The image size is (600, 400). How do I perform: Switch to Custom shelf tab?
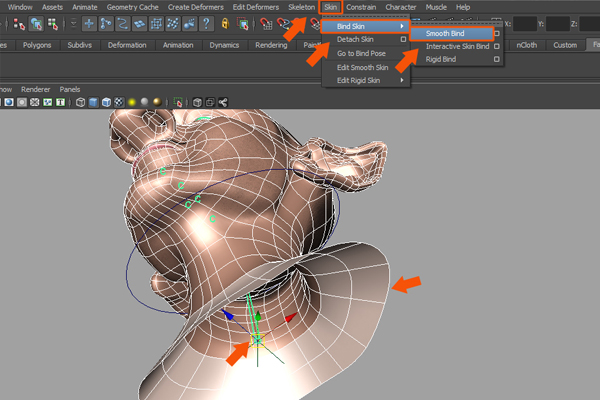coord(565,45)
